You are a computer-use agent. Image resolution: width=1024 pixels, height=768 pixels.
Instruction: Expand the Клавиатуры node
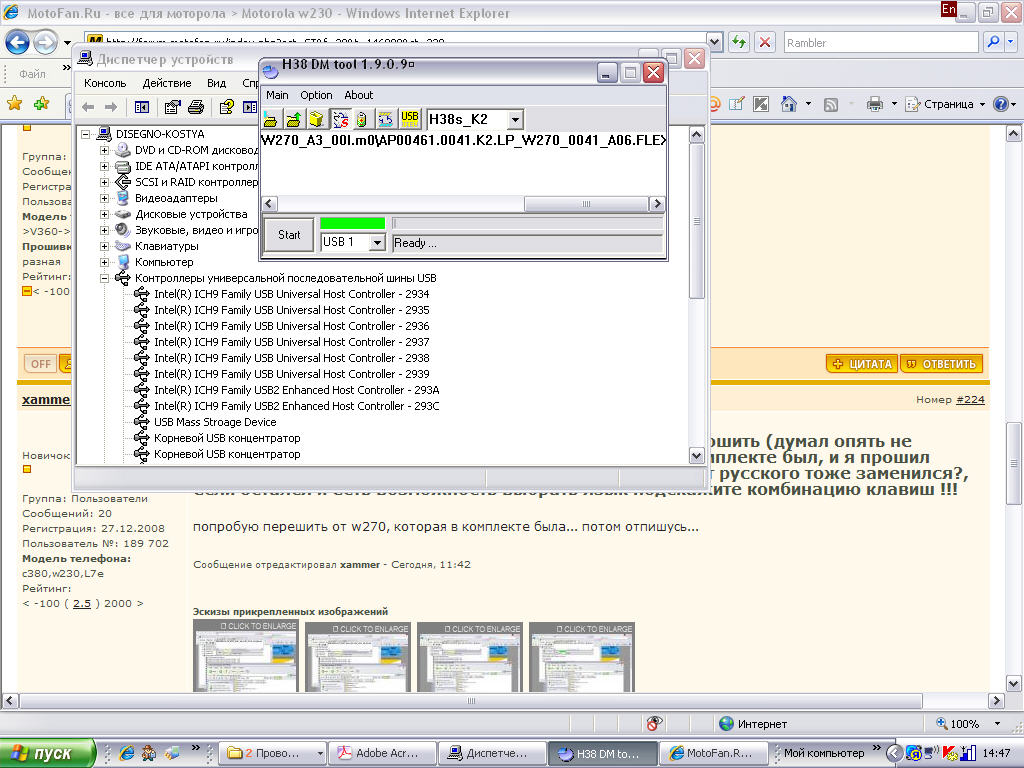(104, 246)
